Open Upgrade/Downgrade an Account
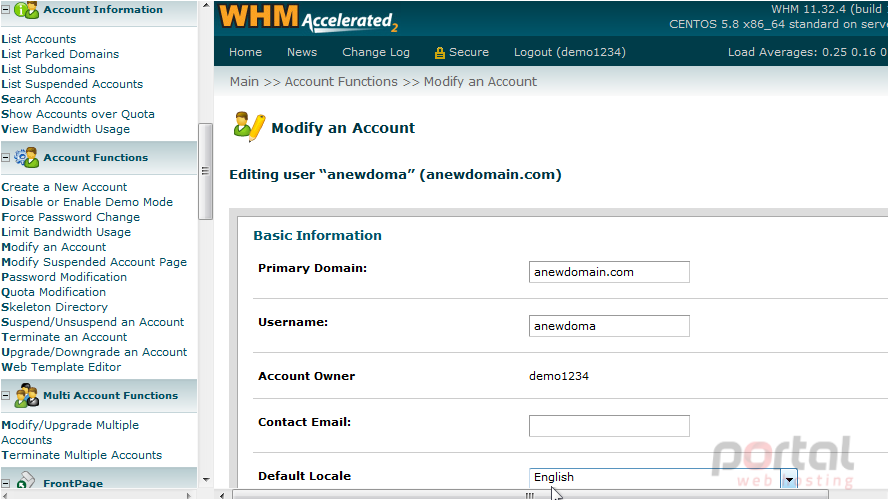This screenshot has height=500, width=889. pos(94,353)
